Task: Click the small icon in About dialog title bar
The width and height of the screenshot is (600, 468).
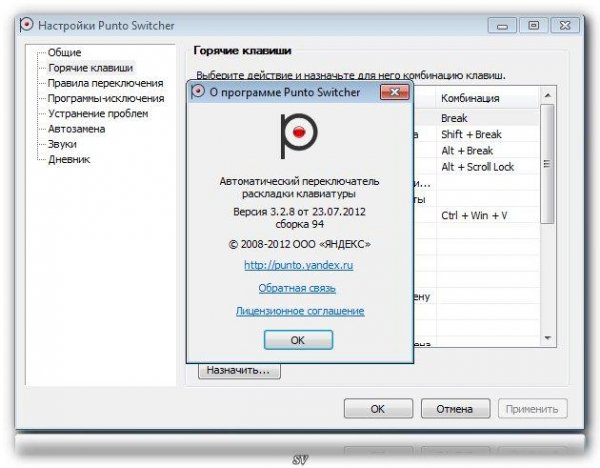Action: 197,92
